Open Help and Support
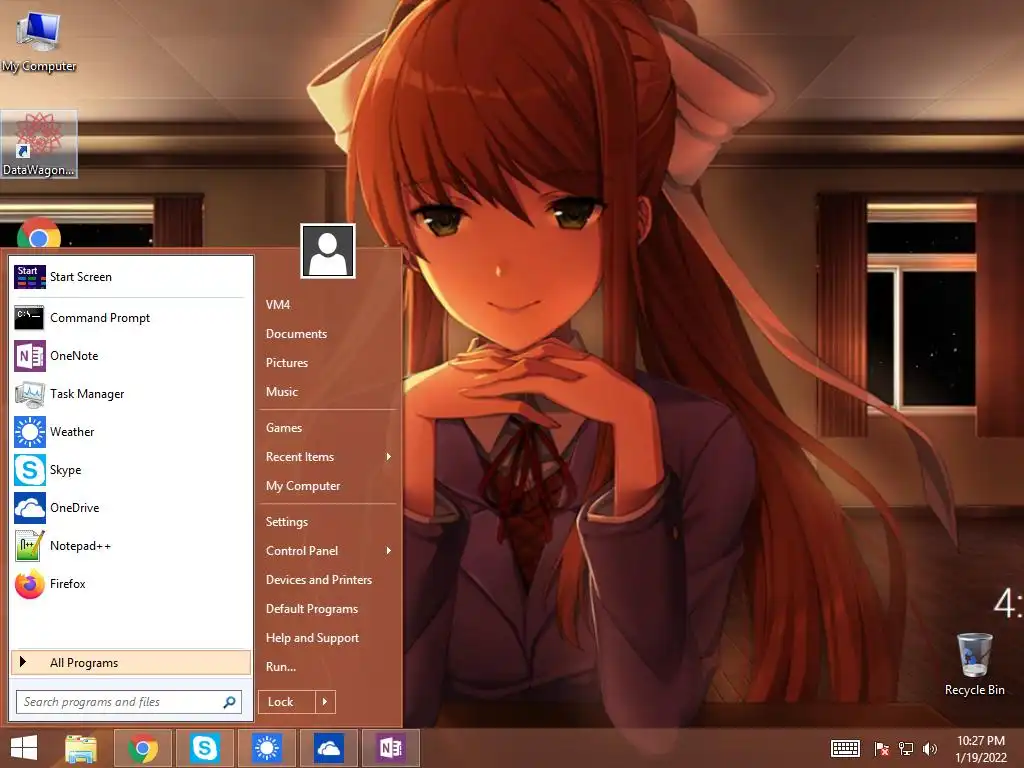The width and height of the screenshot is (1024, 768). pyautogui.click(x=312, y=638)
